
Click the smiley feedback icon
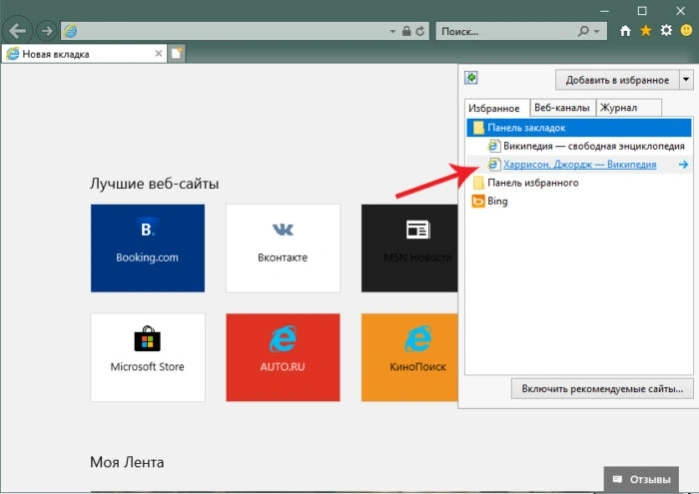[x=687, y=30]
